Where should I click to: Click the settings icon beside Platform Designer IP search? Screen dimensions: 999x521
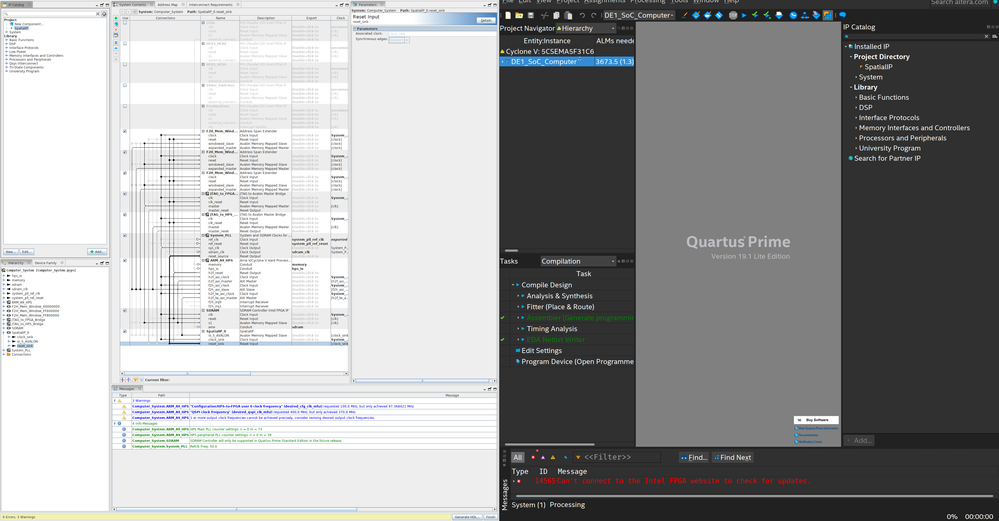click(x=104, y=13)
